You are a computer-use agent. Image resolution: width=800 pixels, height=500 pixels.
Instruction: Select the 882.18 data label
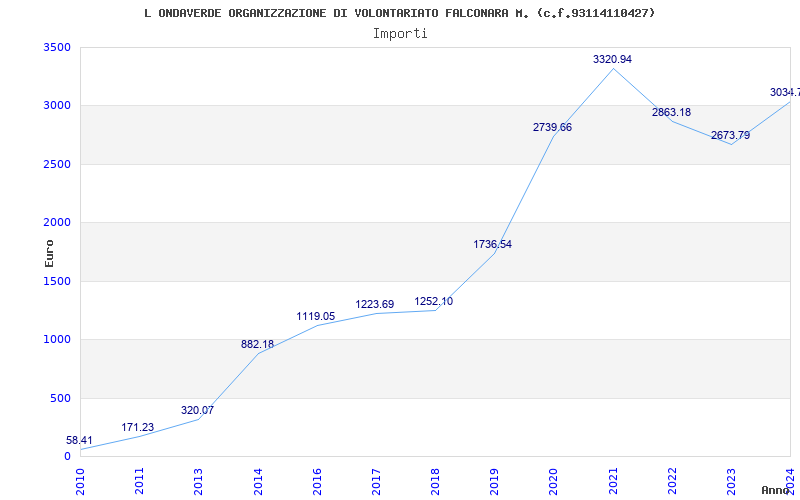click(x=257, y=344)
